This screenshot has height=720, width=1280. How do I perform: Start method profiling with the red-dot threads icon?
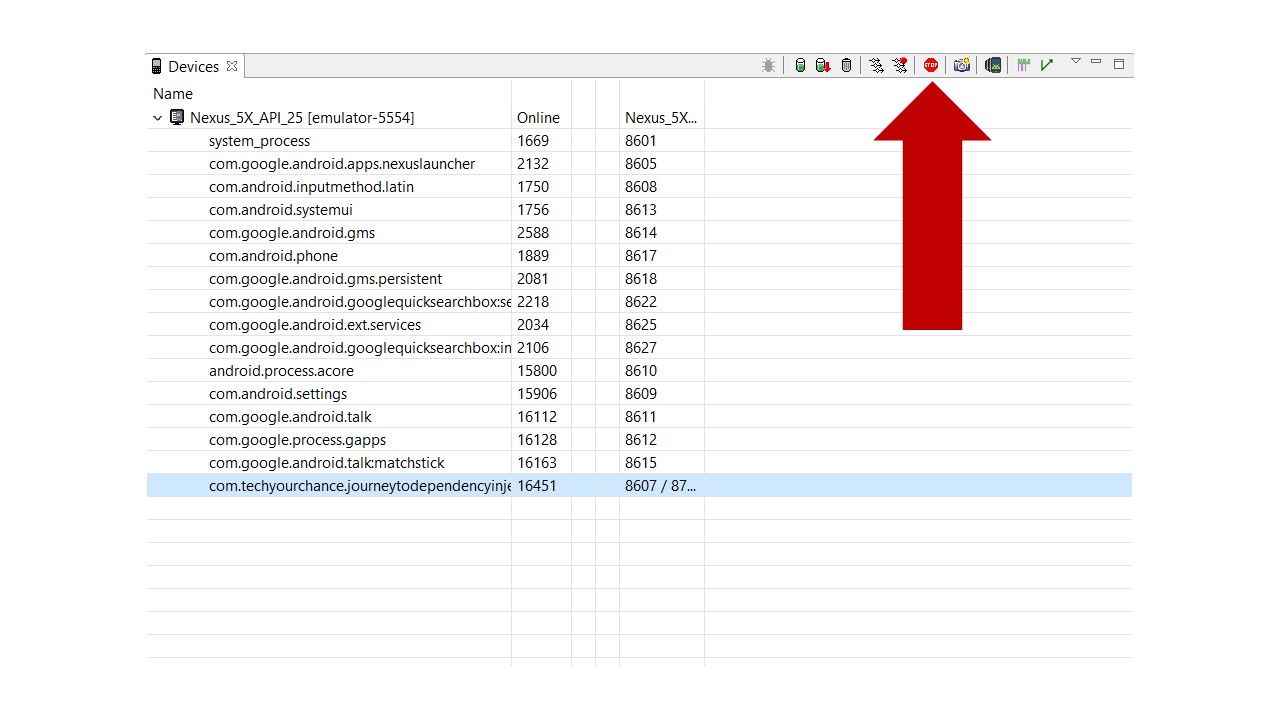tap(900, 65)
